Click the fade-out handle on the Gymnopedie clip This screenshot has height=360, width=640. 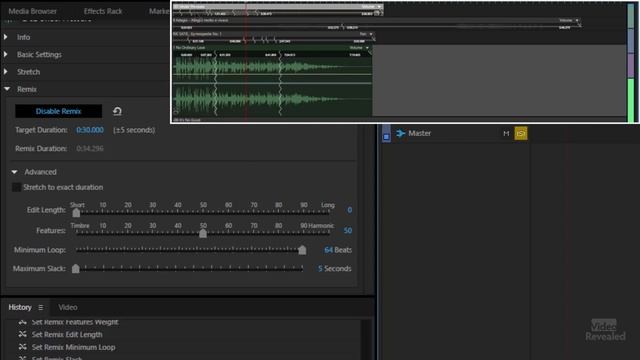coord(373,38)
